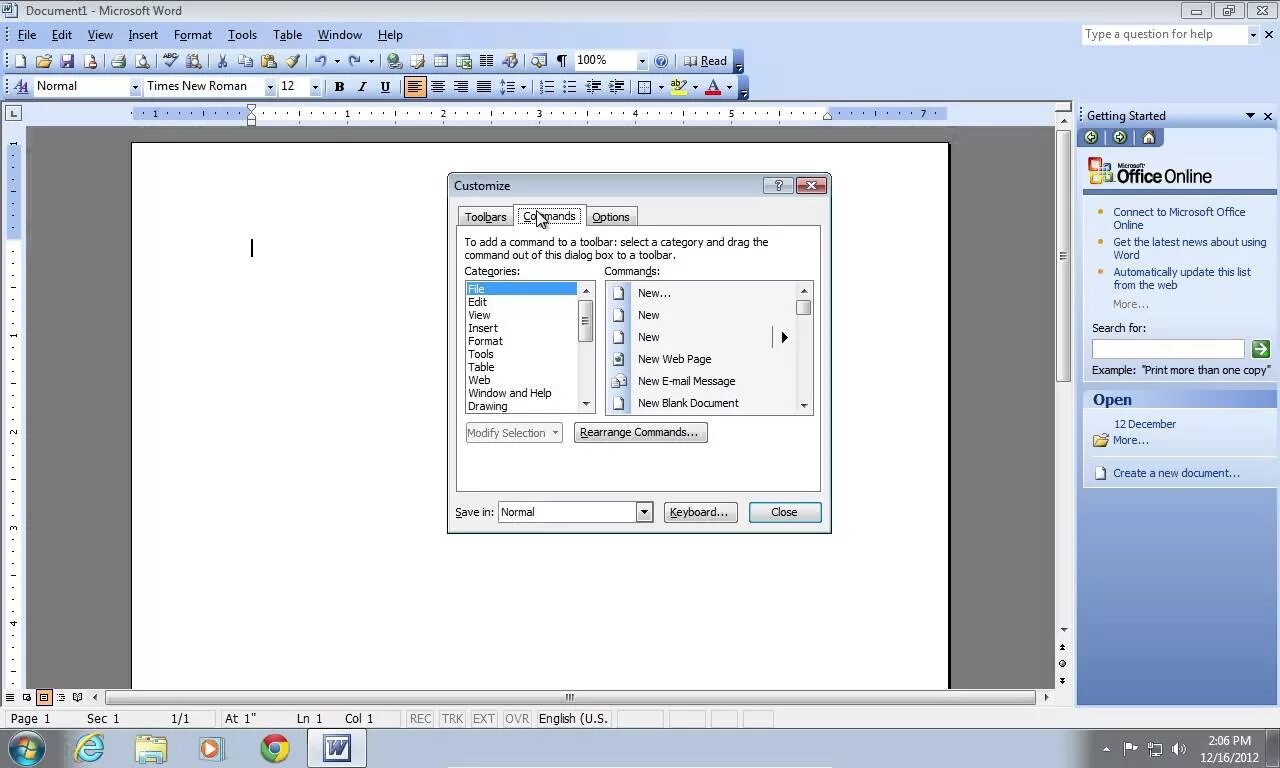Click the New Blank Document toolbar icon
This screenshot has width=1280, height=768.
pyautogui.click(x=20, y=61)
